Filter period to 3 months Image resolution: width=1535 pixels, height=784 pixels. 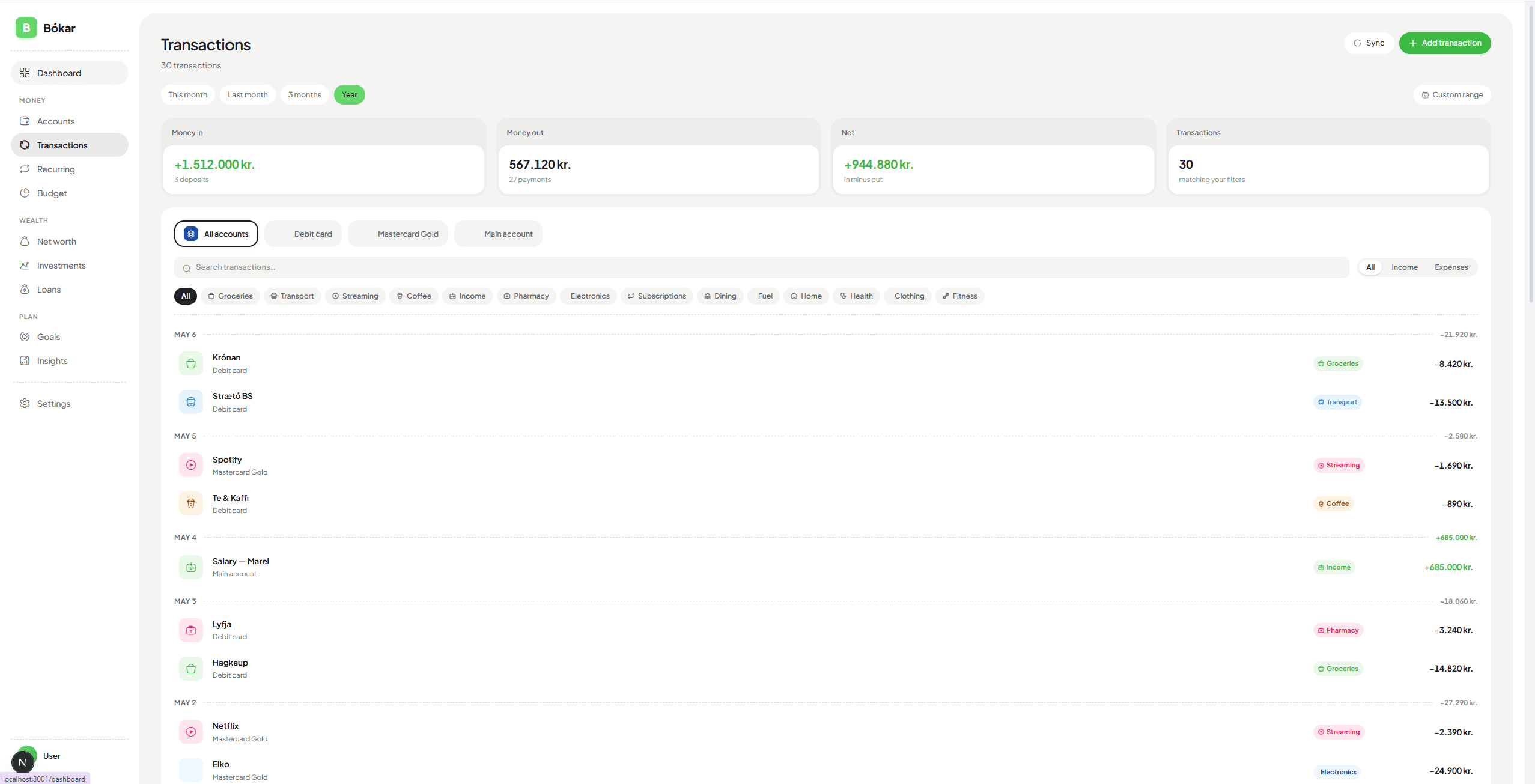click(x=305, y=94)
